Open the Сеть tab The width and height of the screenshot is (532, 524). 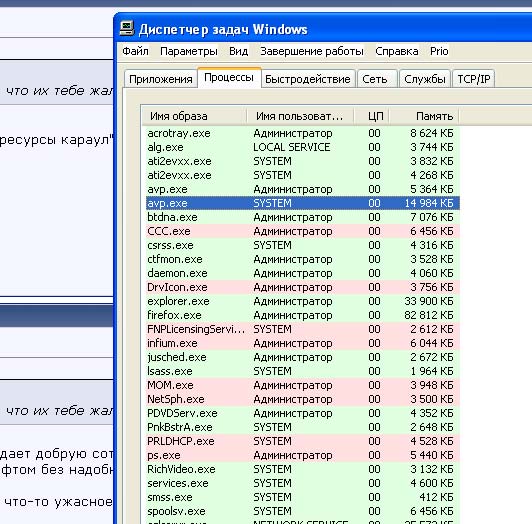click(x=377, y=79)
